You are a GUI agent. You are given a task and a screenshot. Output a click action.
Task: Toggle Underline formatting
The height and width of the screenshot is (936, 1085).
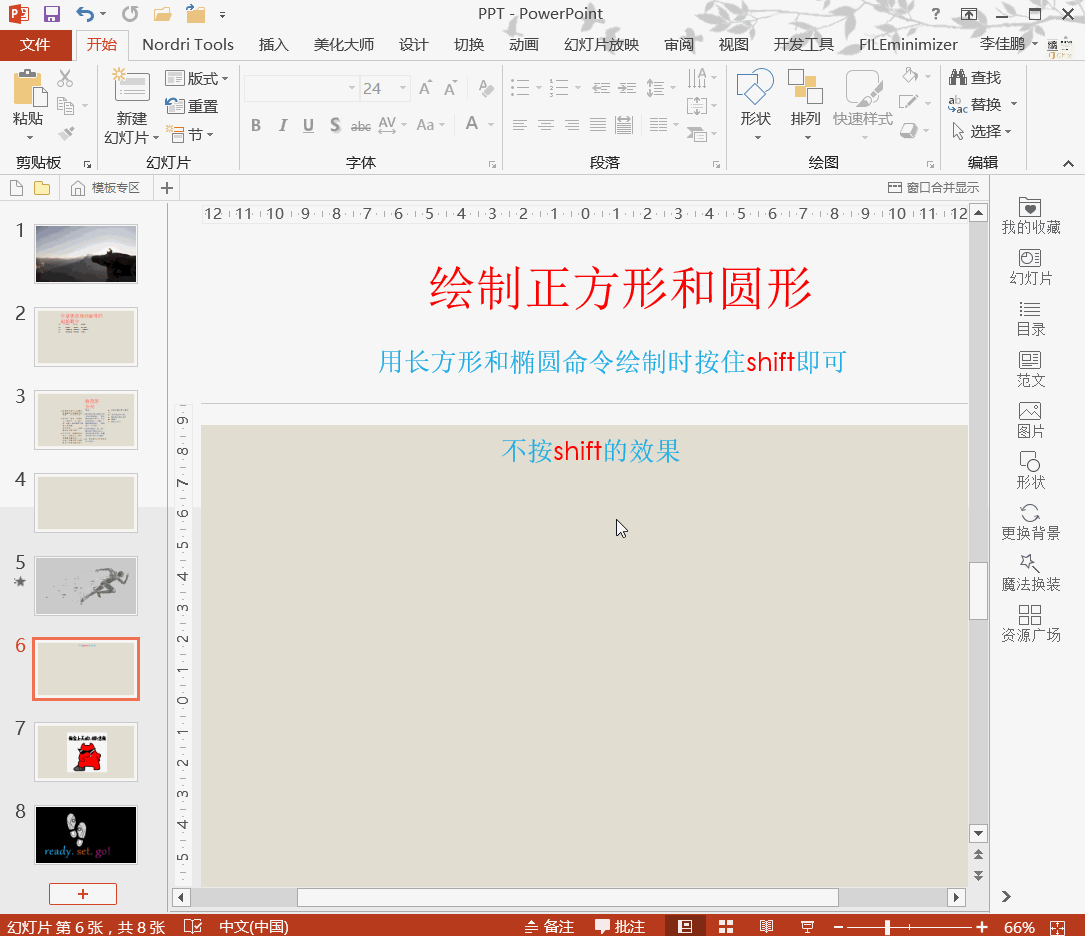309,125
